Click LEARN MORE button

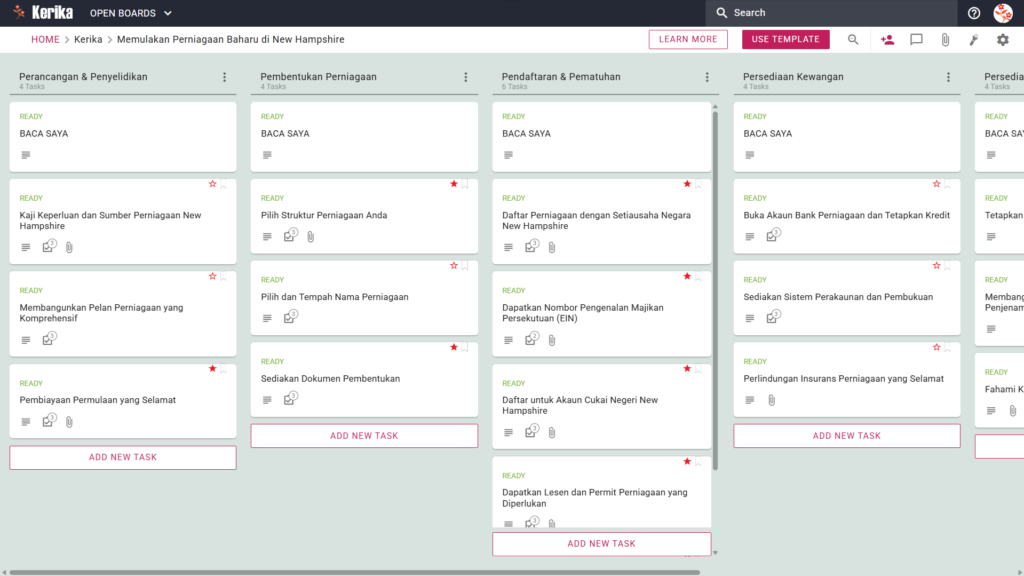point(688,39)
